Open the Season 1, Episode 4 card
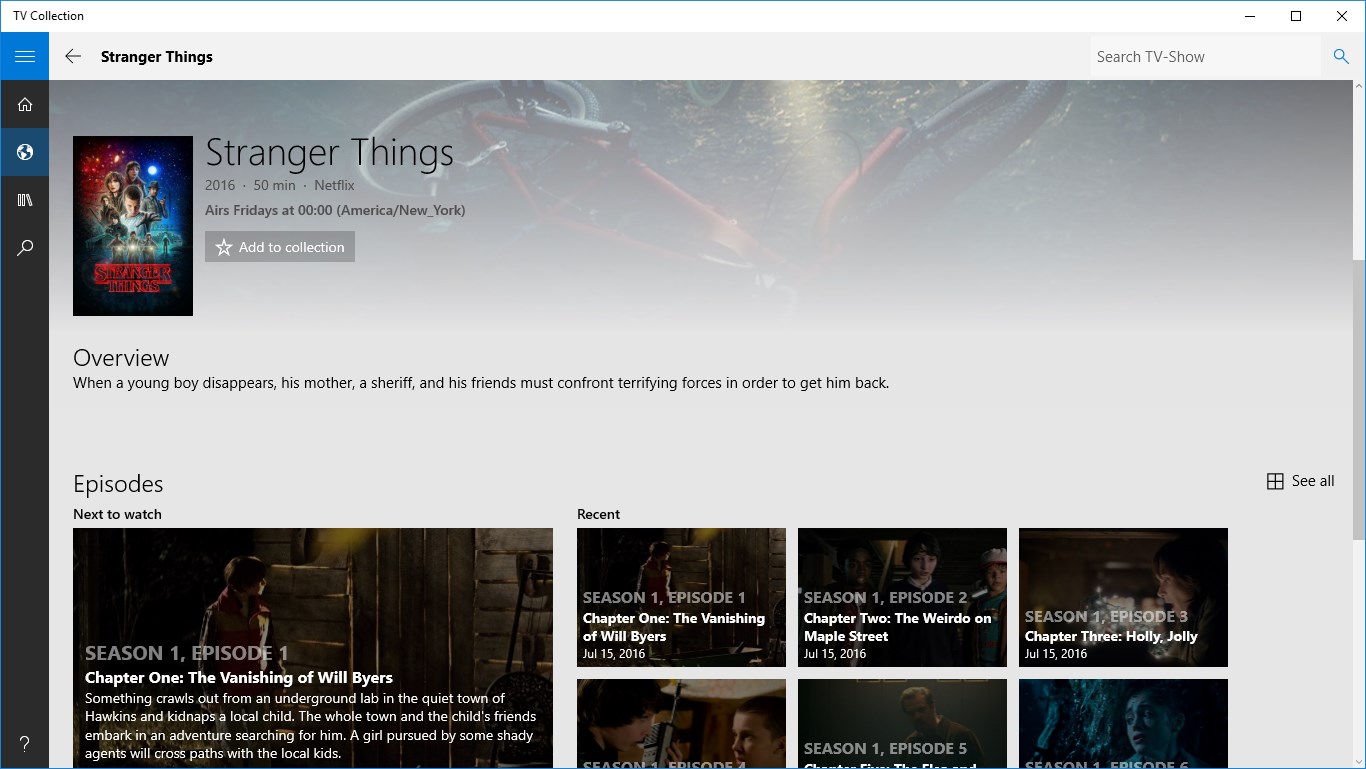Viewport: 1366px width, 769px height. [x=681, y=724]
